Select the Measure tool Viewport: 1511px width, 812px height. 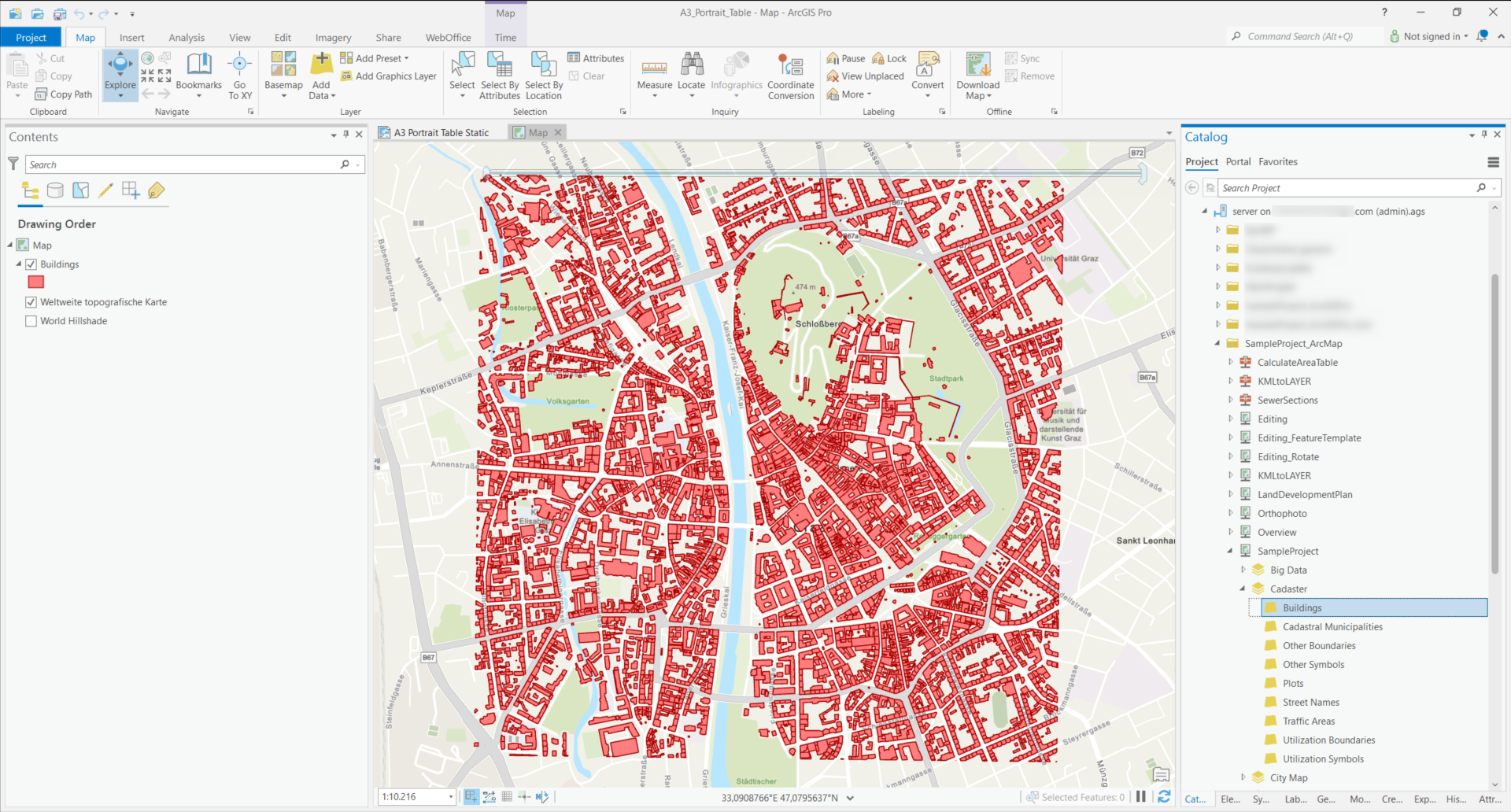point(654,75)
